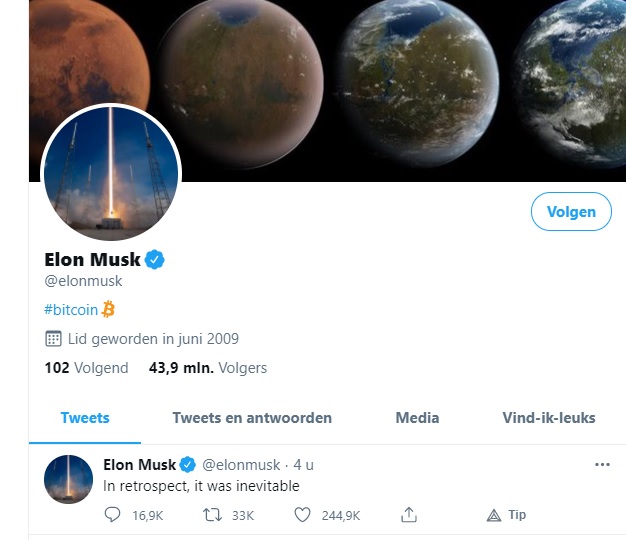Follow the account with Volgen button
Image resolution: width=626 pixels, height=541 pixels.
(x=571, y=212)
